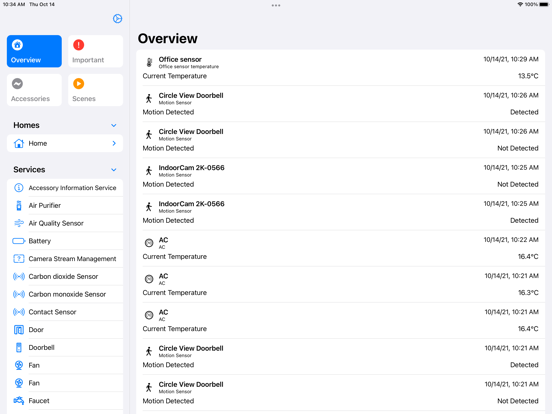Screen dimensions: 552x414
Task: Click the Carbon dioxide Sensor icon
Action: (19, 276)
